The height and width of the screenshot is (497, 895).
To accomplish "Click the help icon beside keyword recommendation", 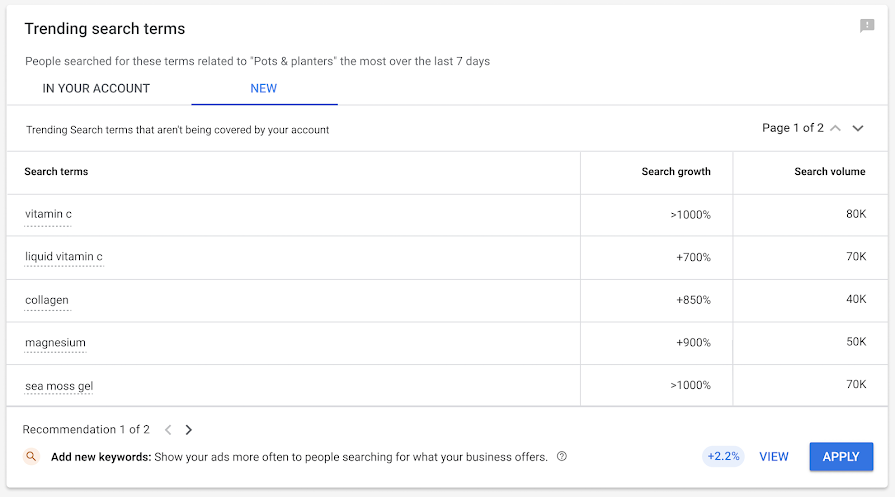I will [562, 457].
